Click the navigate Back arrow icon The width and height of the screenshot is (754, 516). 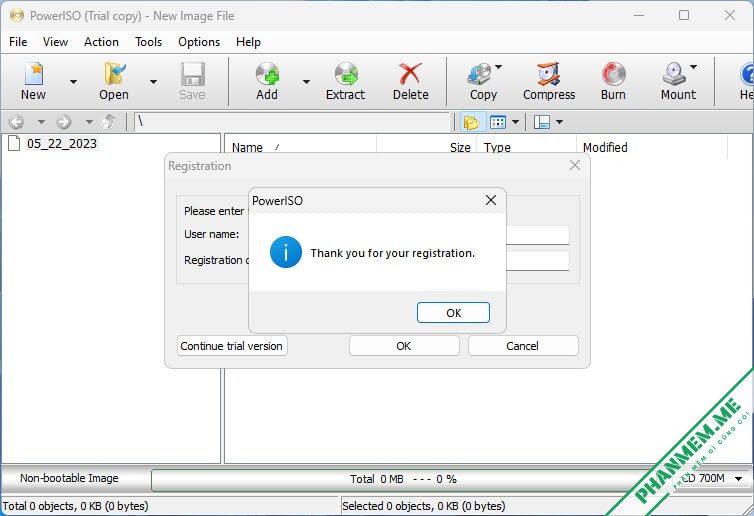click(16, 122)
